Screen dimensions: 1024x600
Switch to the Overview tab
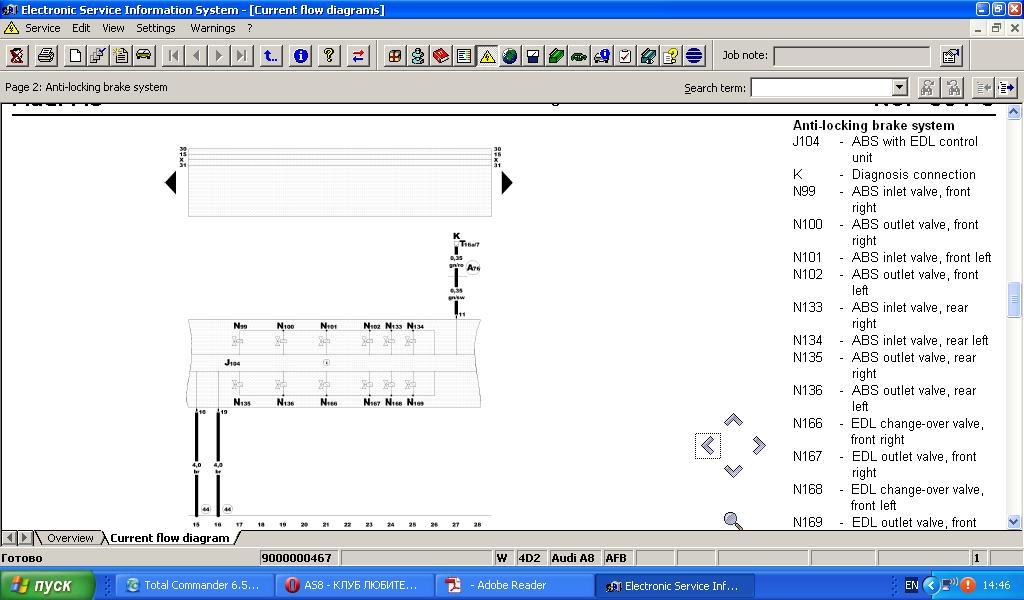pos(70,538)
